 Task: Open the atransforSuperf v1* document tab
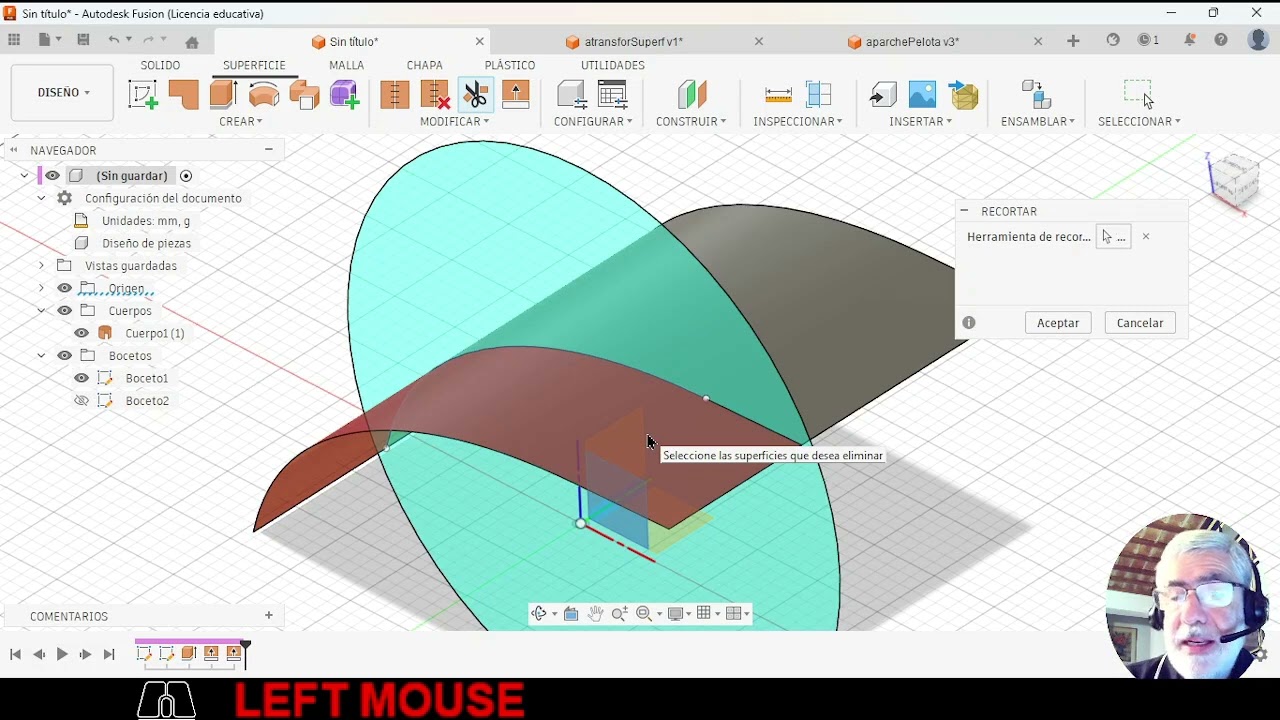(634, 42)
